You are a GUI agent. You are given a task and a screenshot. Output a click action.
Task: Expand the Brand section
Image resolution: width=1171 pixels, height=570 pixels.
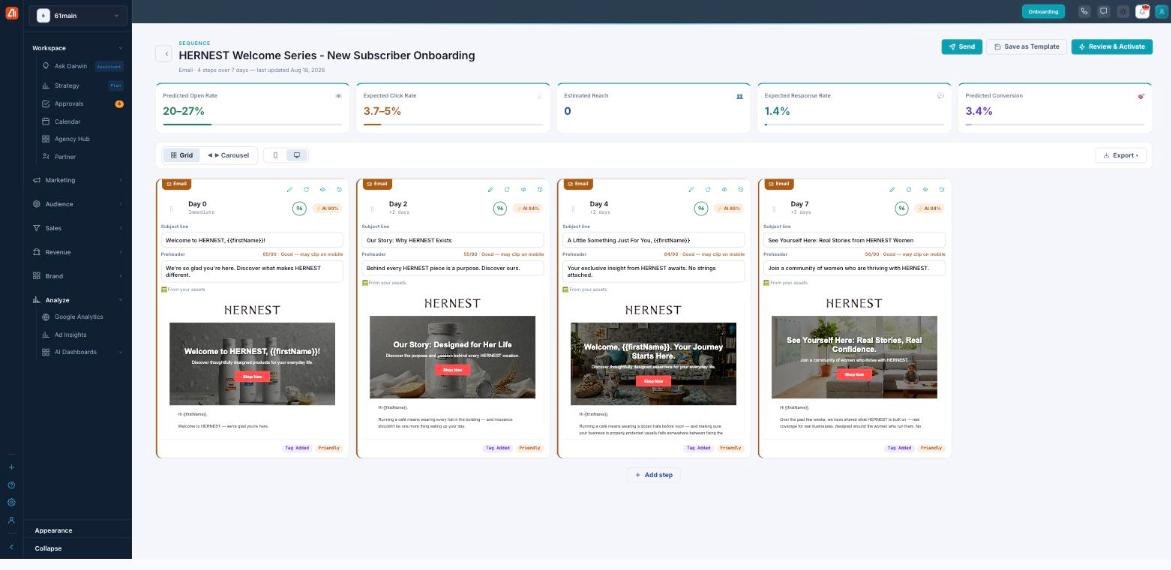click(x=77, y=276)
